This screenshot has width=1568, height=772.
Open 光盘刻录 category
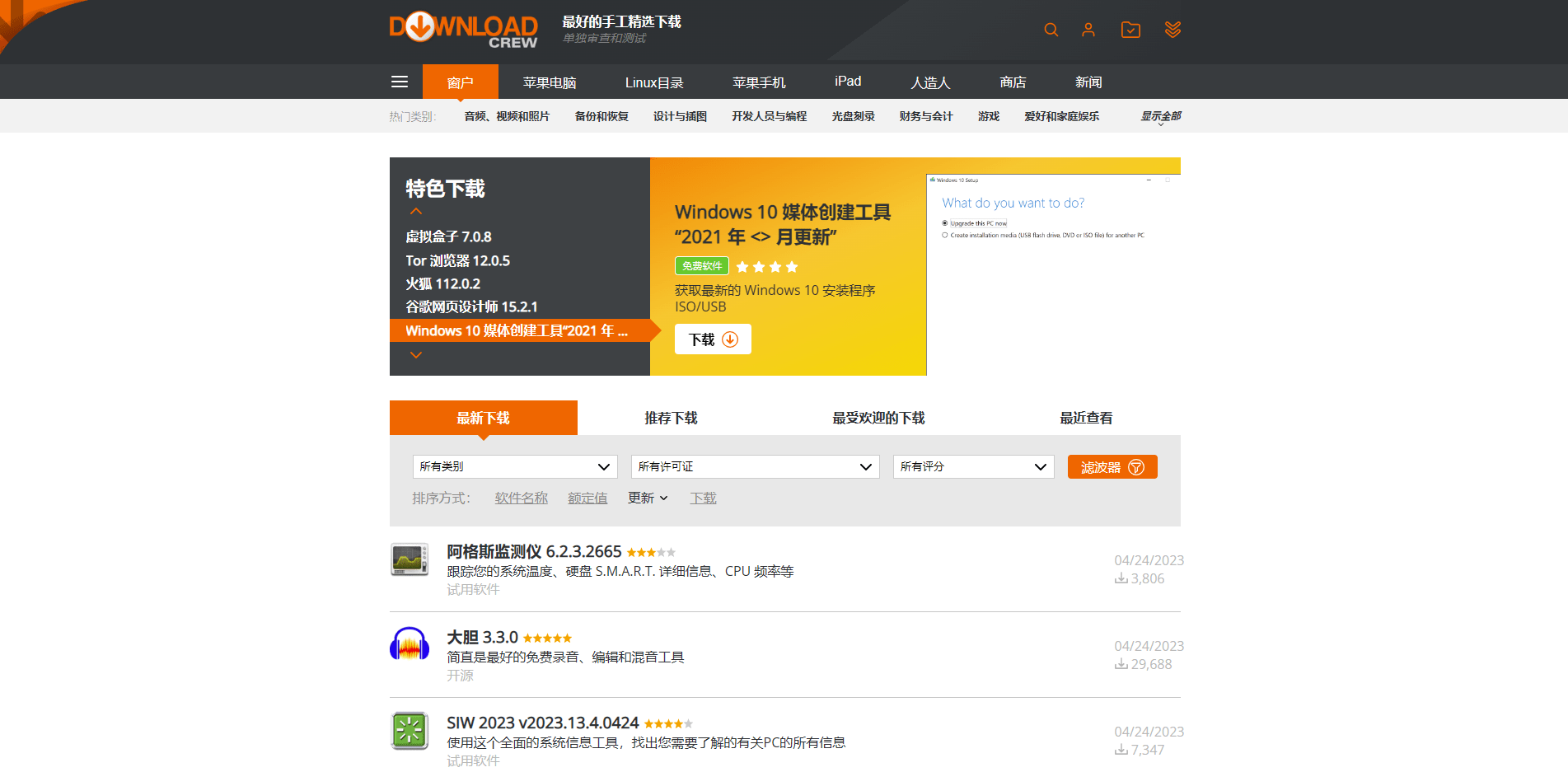pos(853,116)
